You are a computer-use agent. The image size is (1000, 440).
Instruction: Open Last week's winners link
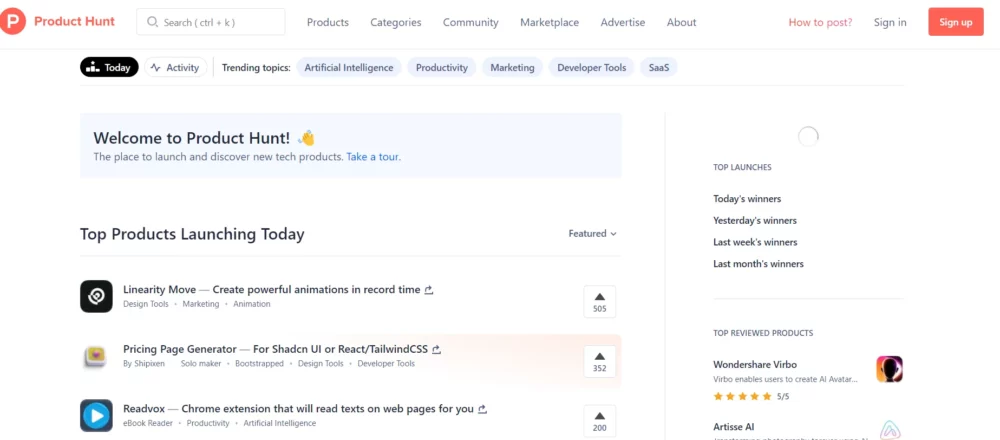click(755, 242)
